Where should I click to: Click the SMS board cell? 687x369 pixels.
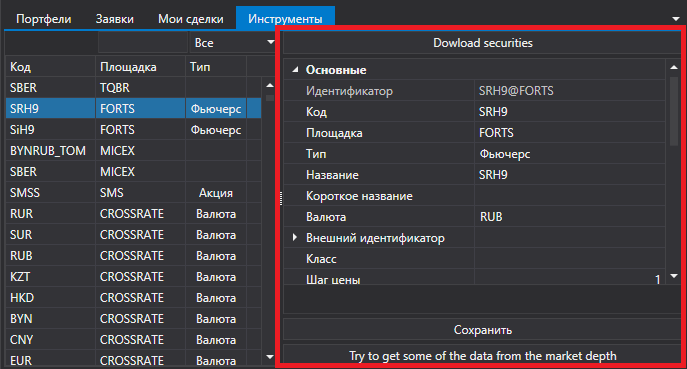[x=141, y=193]
